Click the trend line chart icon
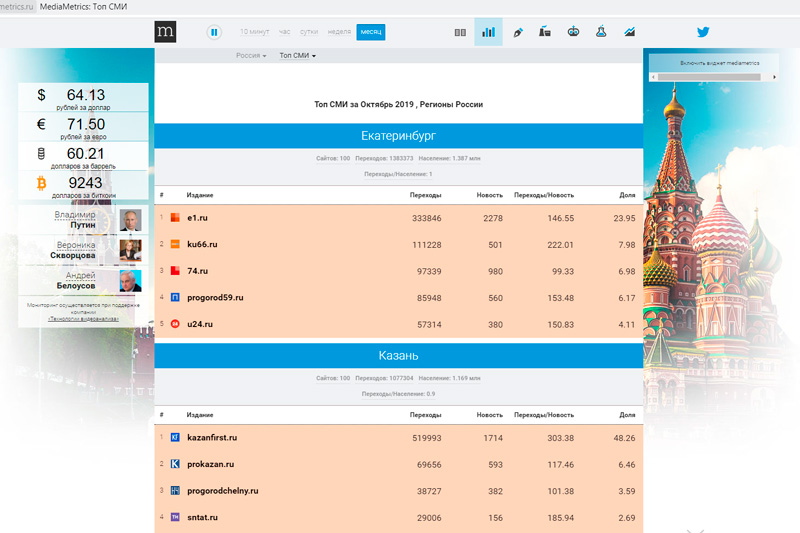The height and width of the screenshot is (533, 800). [x=629, y=32]
